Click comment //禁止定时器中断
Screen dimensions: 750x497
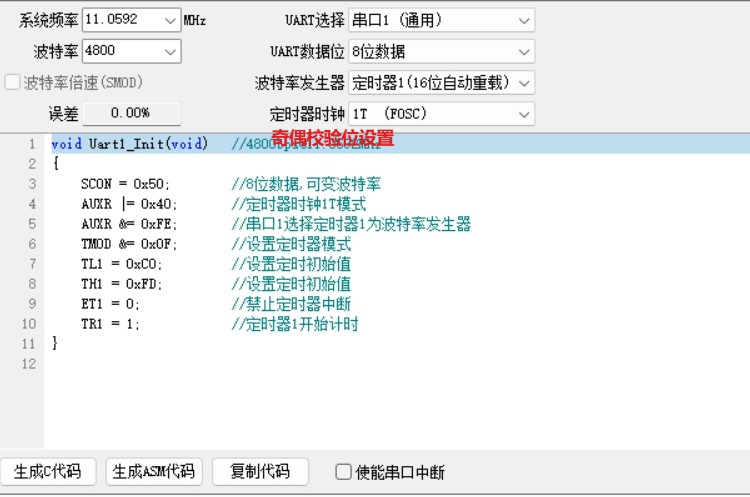click(291, 304)
